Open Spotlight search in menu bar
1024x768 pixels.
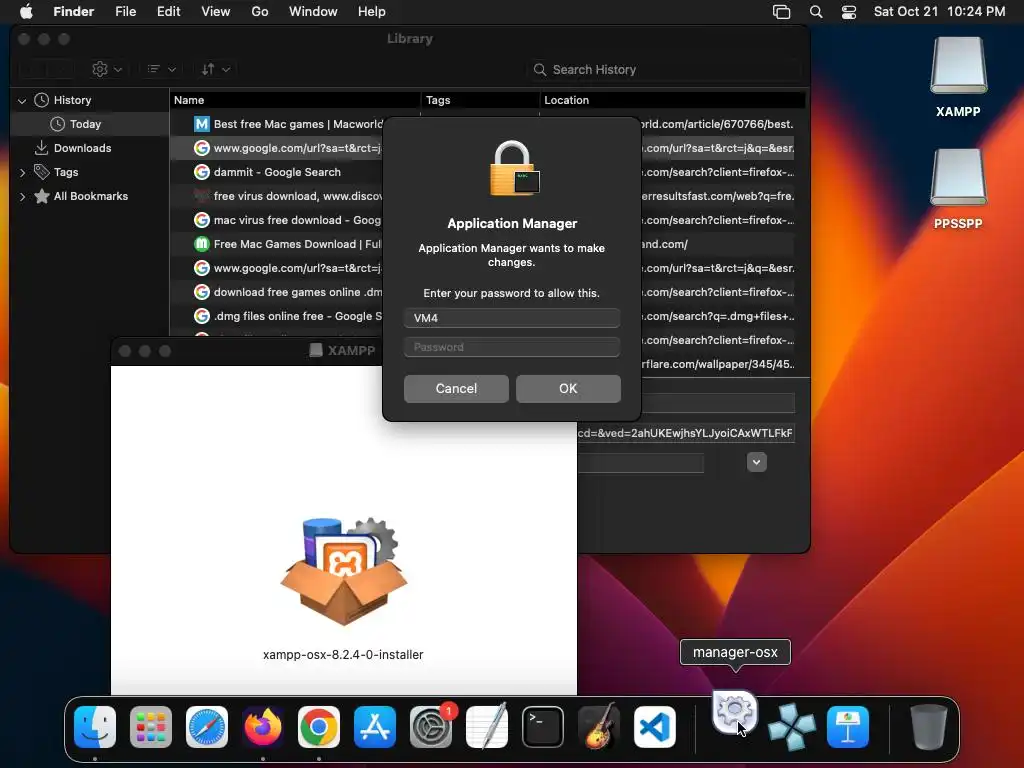(x=816, y=12)
